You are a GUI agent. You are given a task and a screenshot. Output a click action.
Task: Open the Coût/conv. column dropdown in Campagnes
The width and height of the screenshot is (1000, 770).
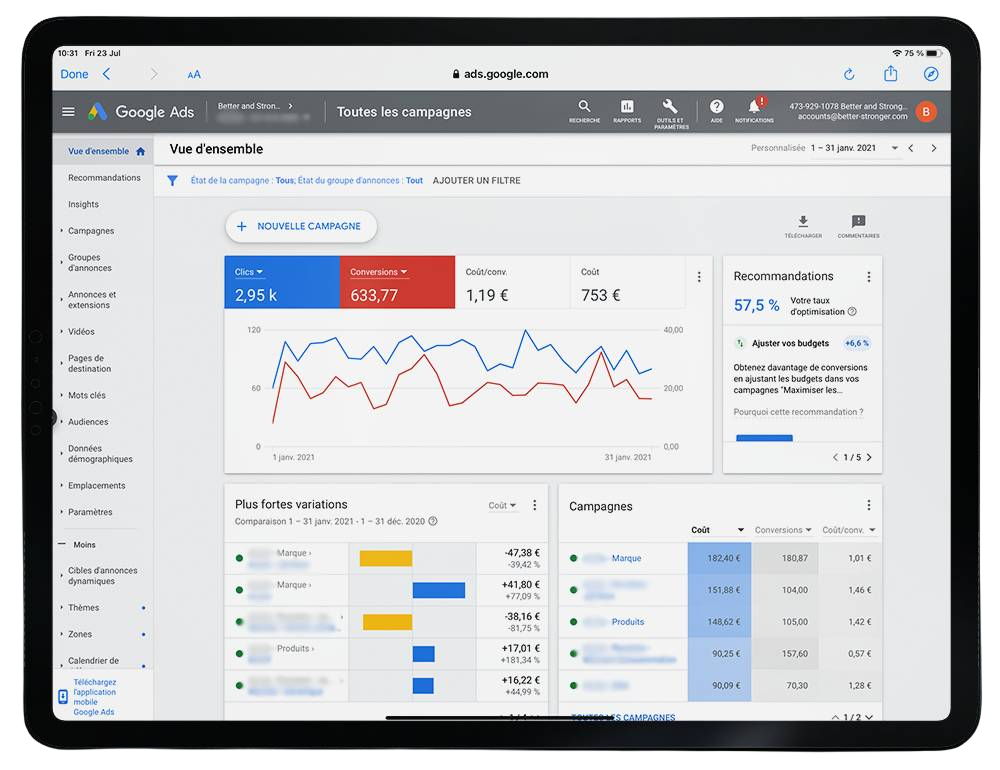848,529
